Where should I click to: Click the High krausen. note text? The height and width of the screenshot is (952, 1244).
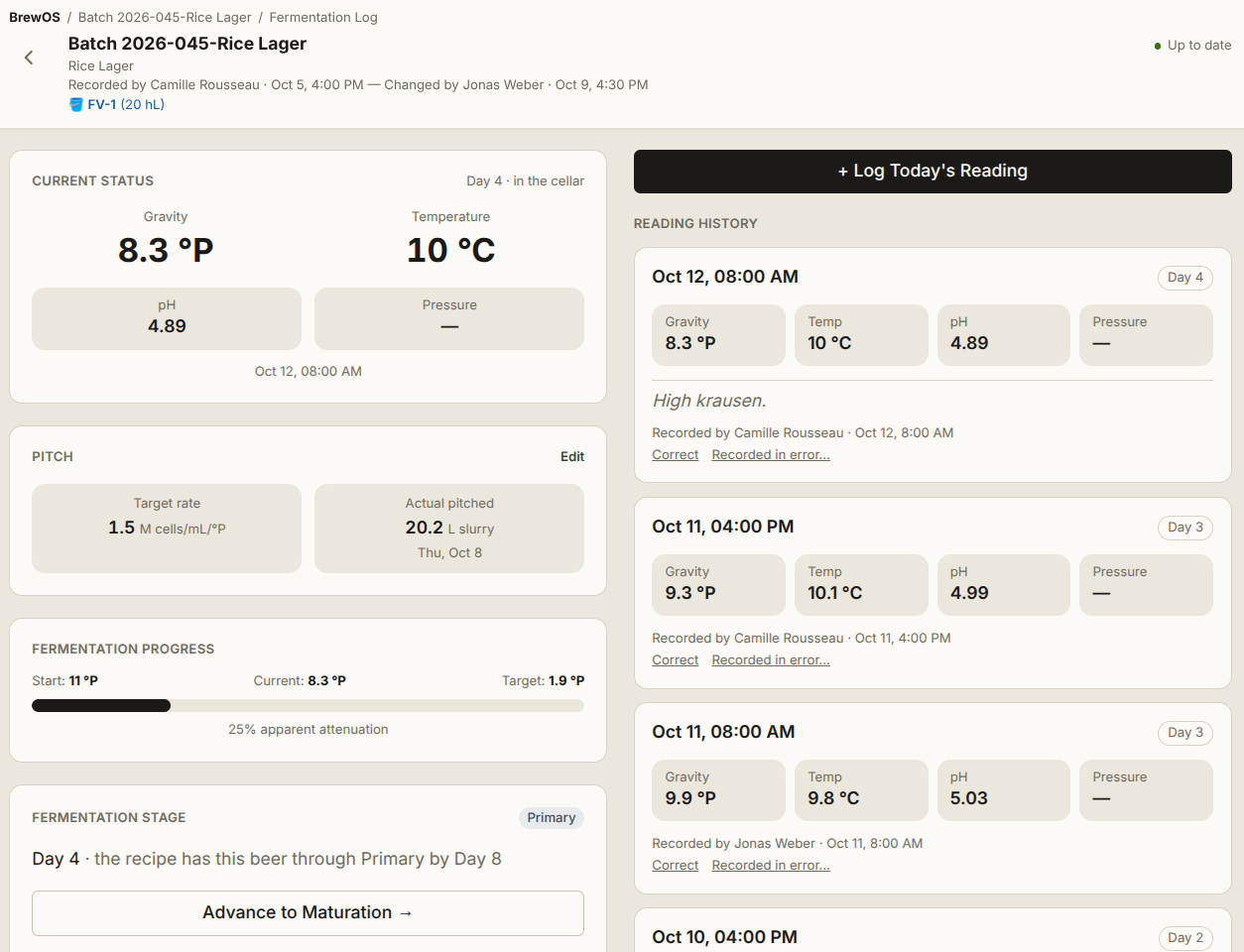pos(709,401)
